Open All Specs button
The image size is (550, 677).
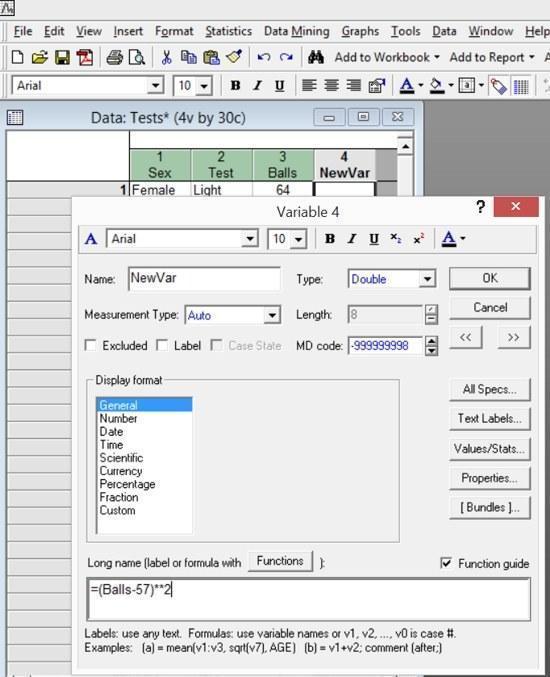click(x=490, y=389)
